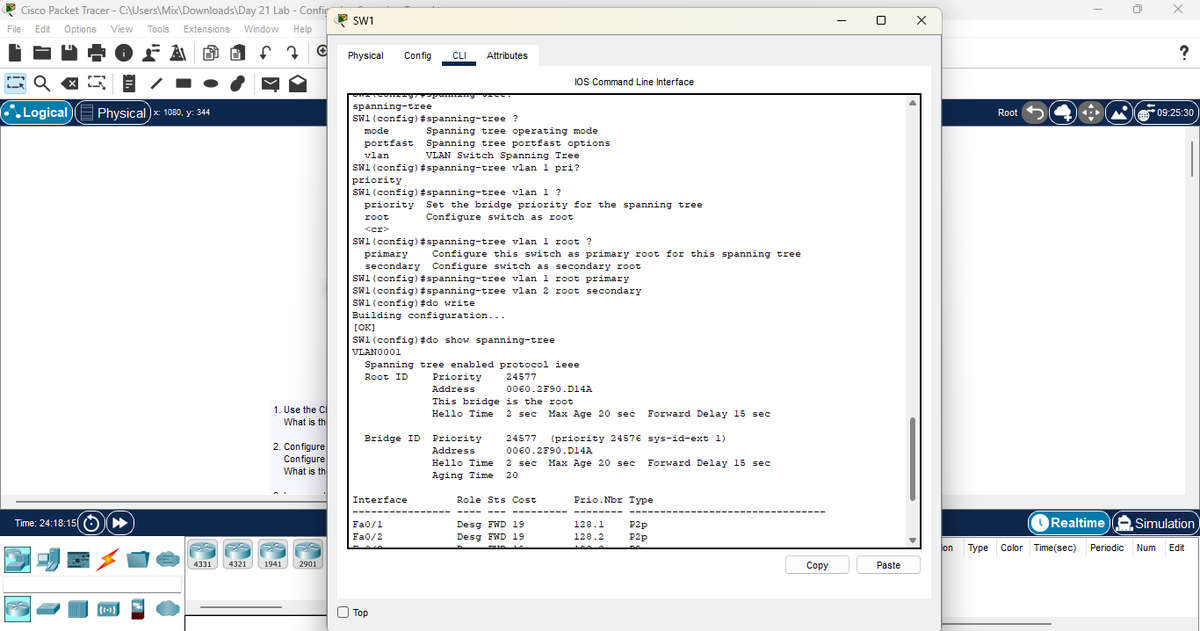Choose the Add Complex PDU open envelope
1200x631 pixels.
click(x=297, y=85)
